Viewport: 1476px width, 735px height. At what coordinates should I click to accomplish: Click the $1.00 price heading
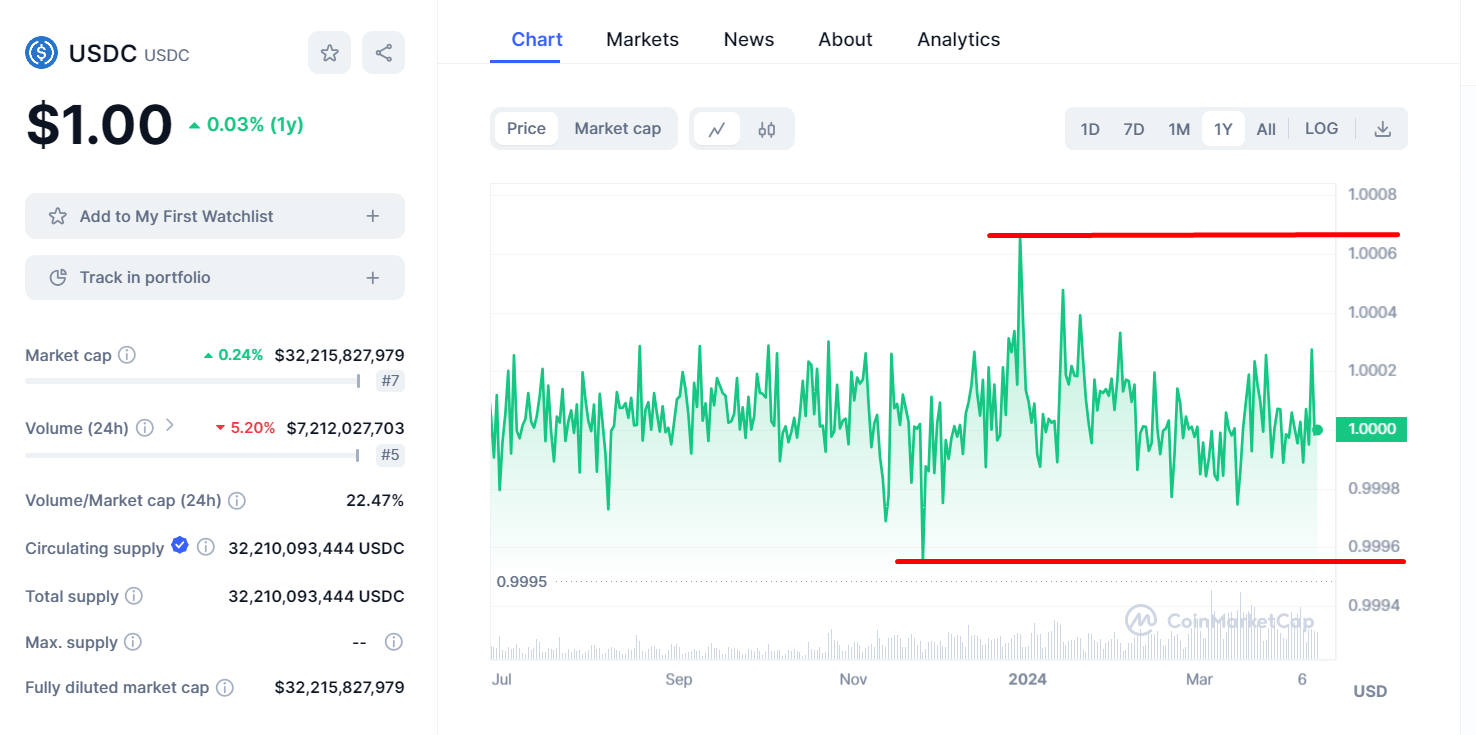(x=99, y=125)
